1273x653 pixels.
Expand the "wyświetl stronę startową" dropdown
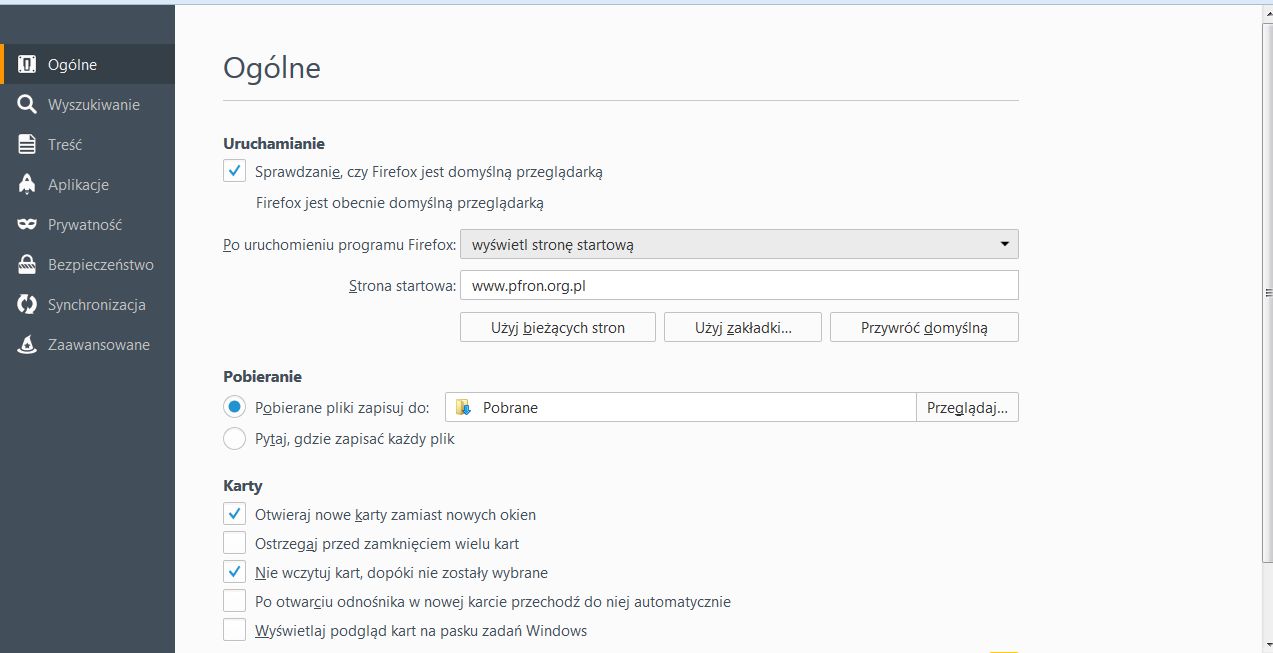click(x=739, y=245)
